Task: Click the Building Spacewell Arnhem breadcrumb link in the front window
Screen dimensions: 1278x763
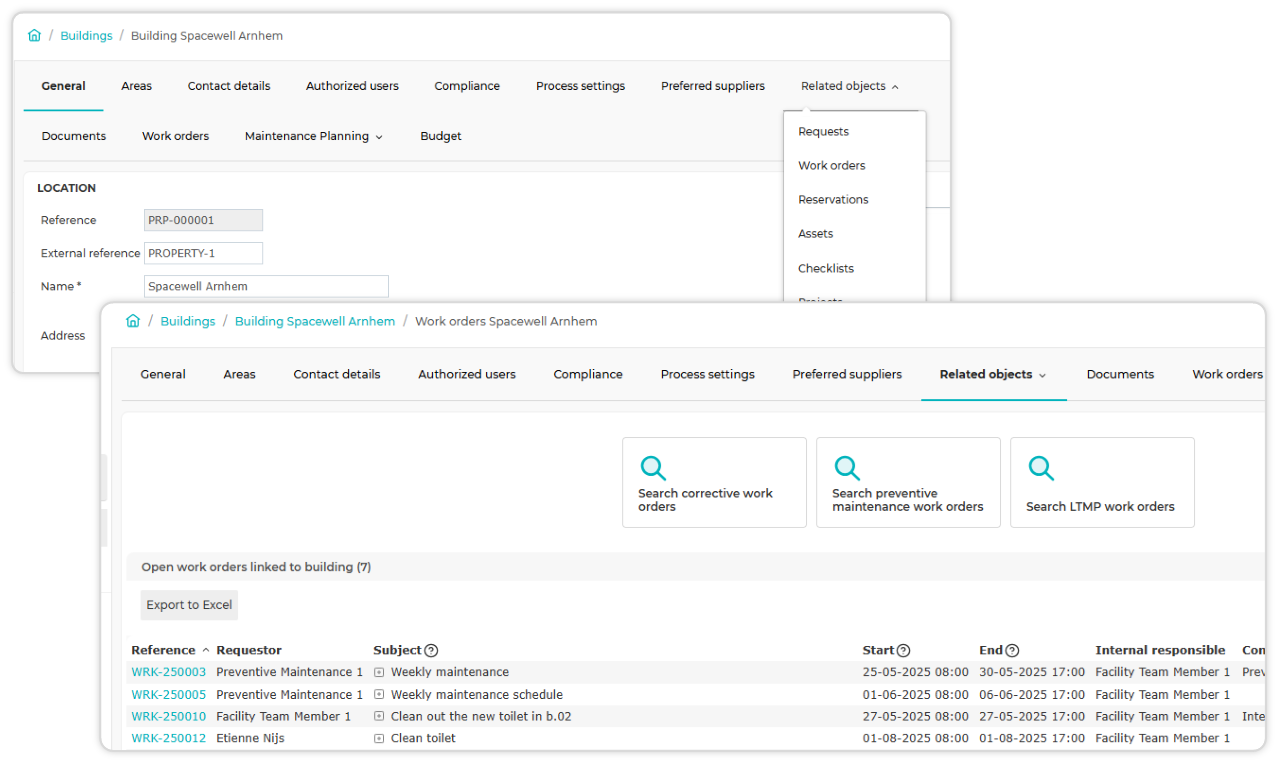Action: (x=315, y=321)
